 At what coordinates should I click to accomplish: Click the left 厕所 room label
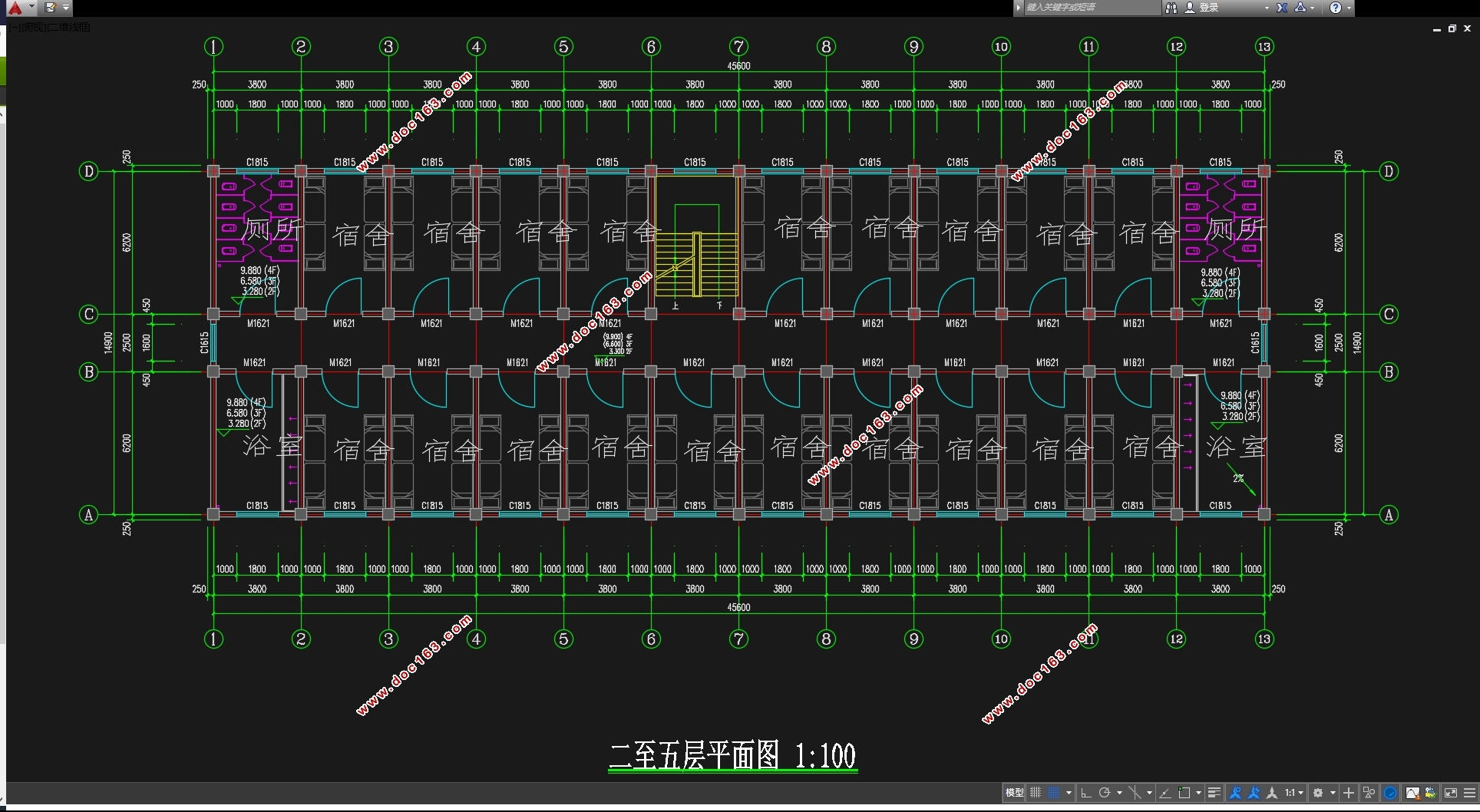click(x=272, y=229)
